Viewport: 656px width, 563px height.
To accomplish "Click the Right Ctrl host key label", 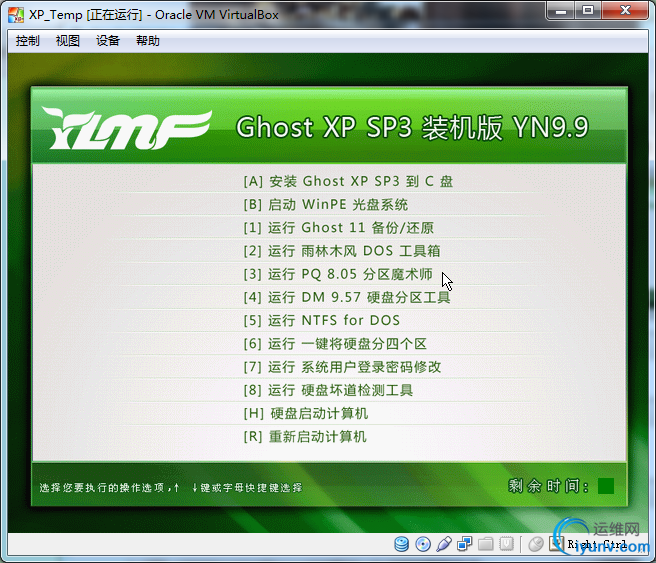I will pyautogui.click(x=597, y=544).
